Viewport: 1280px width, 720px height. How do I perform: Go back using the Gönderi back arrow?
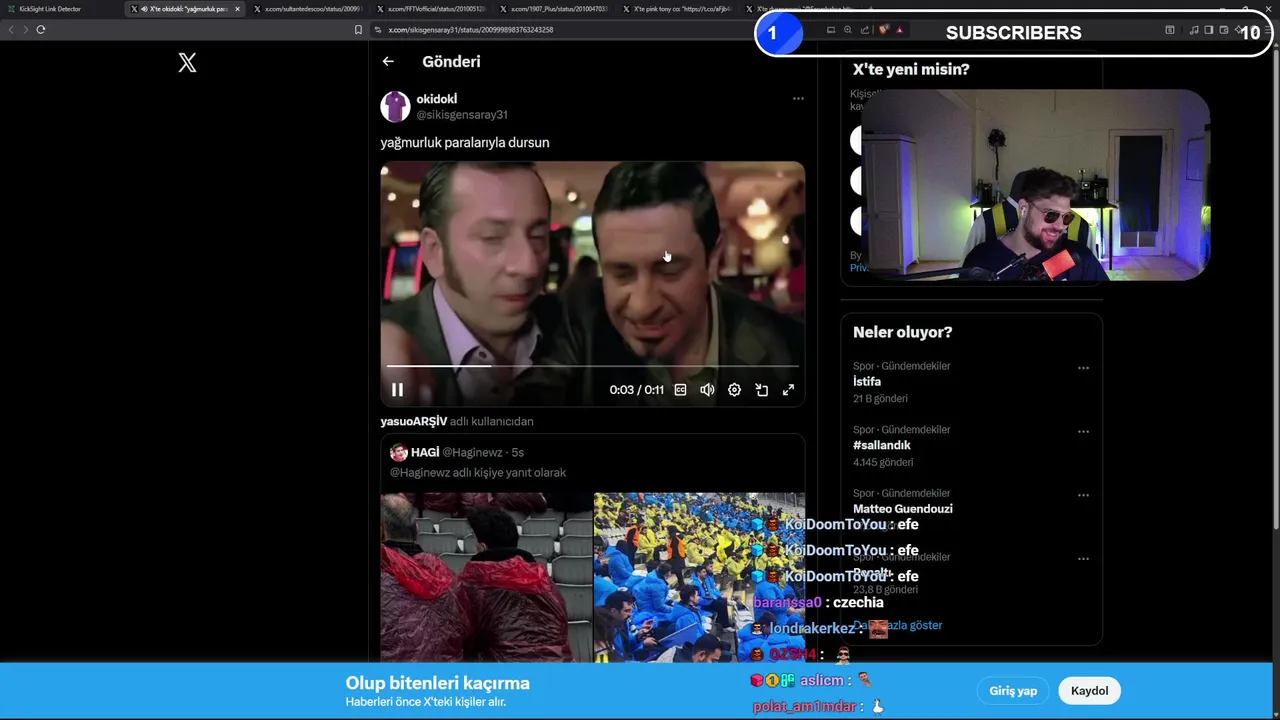coord(388,62)
